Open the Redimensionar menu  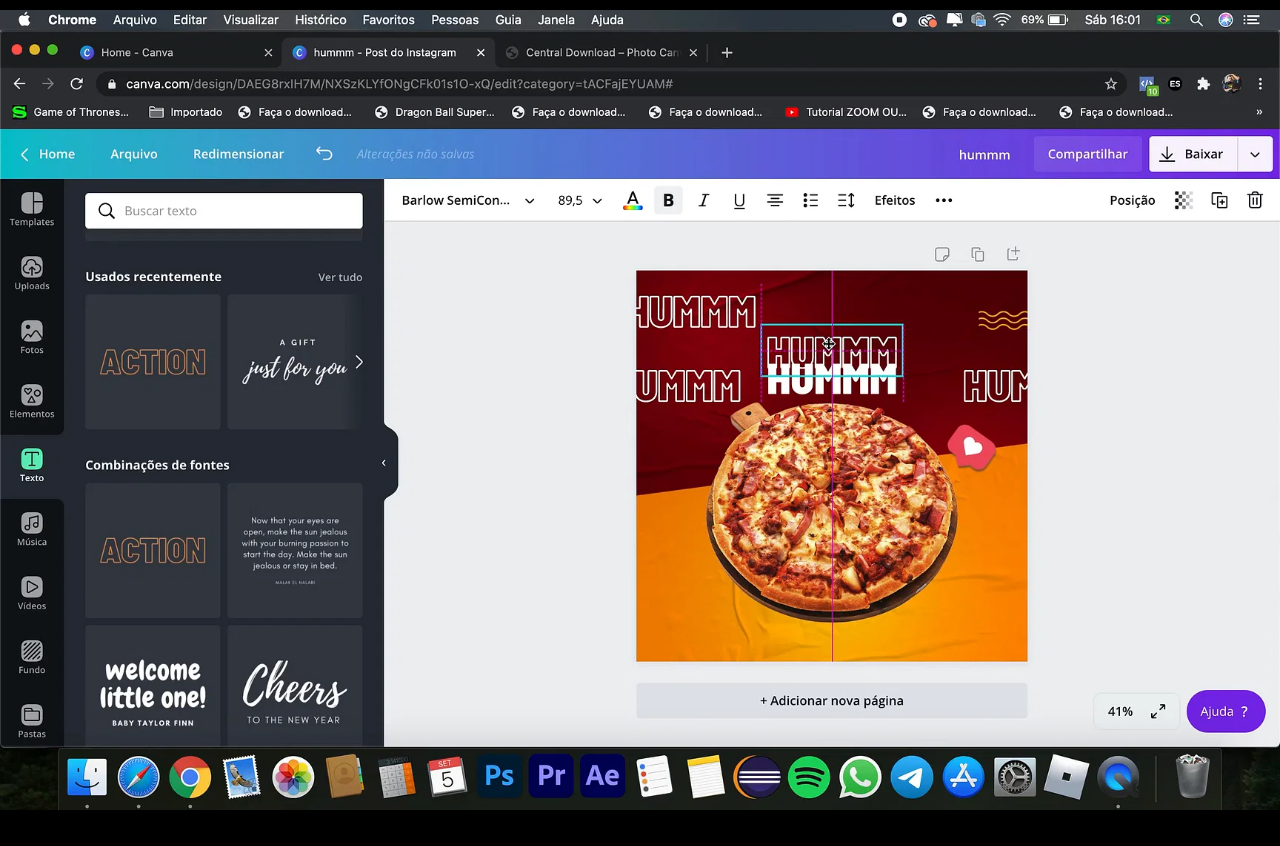[238, 154]
